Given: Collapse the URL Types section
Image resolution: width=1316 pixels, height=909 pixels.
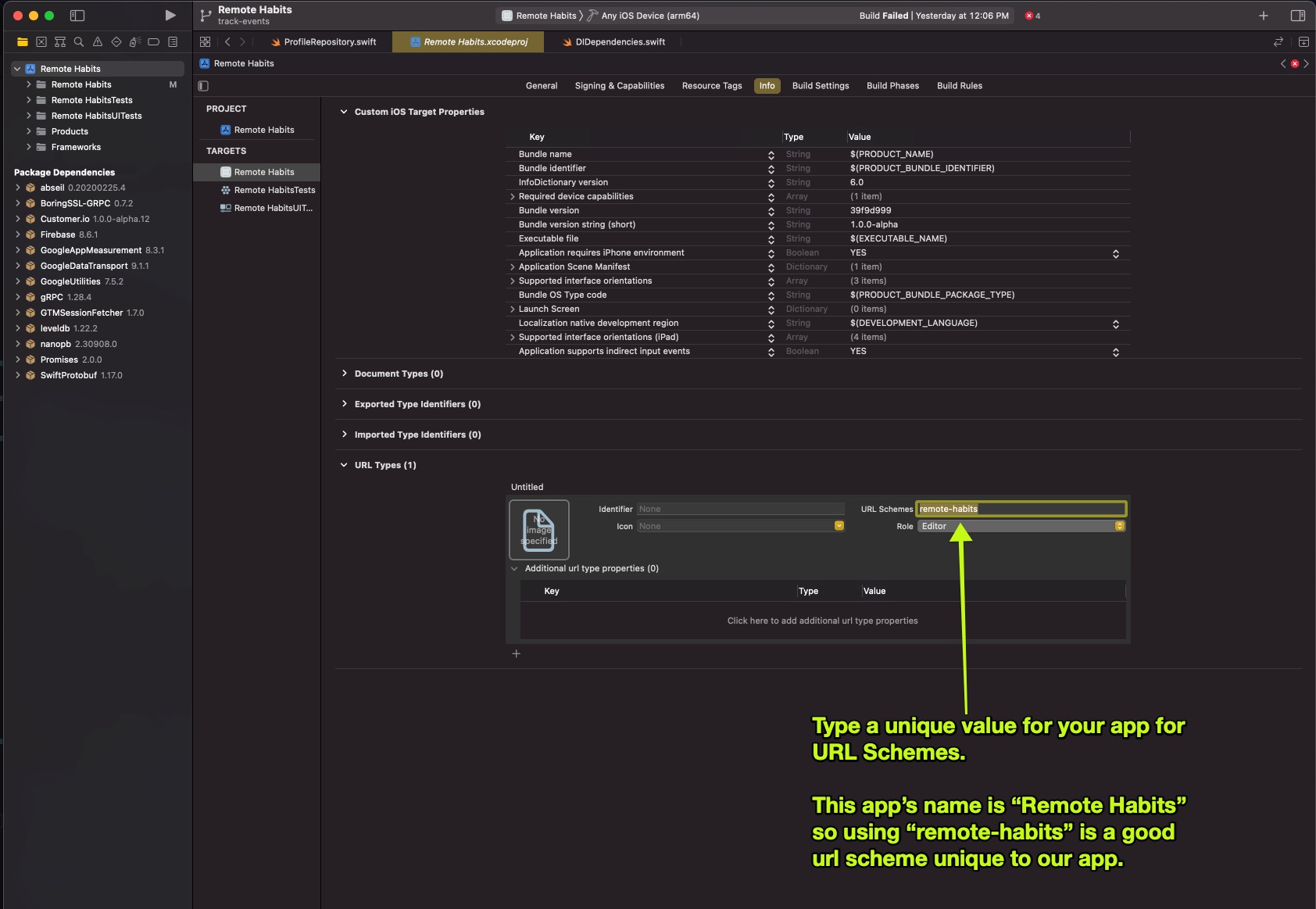Looking at the screenshot, I should pos(344,465).
